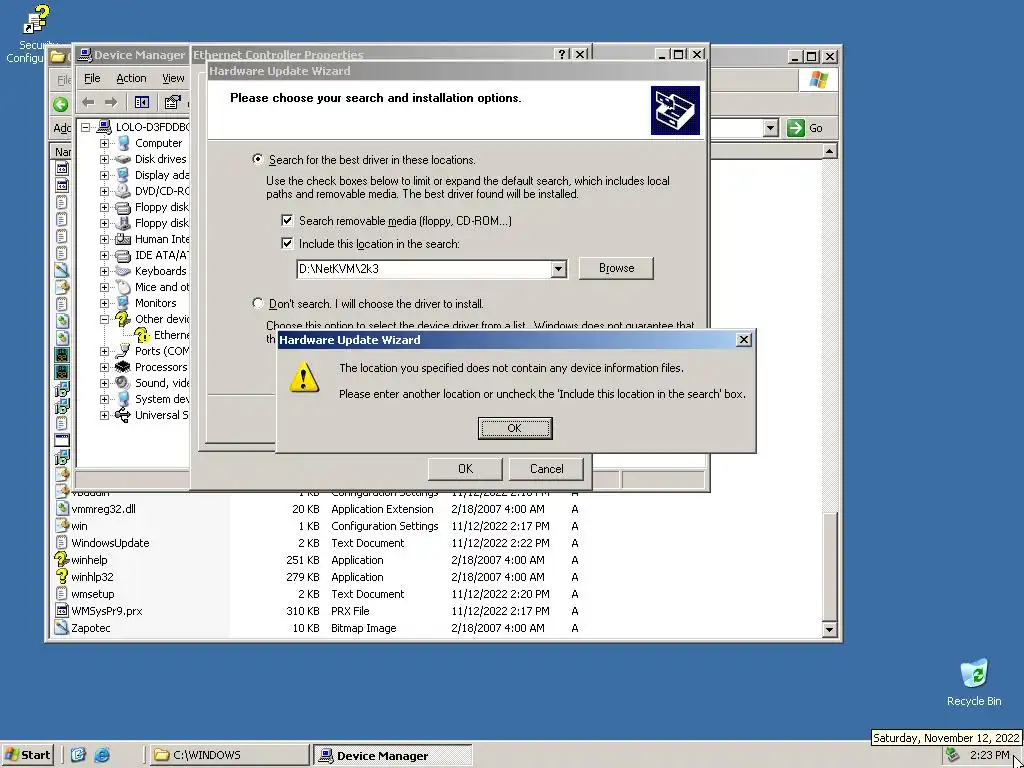Viewport: 1024px width, 768px height.
Task: Launch Internet Explorer from quick launch
Action: [102, 755]
